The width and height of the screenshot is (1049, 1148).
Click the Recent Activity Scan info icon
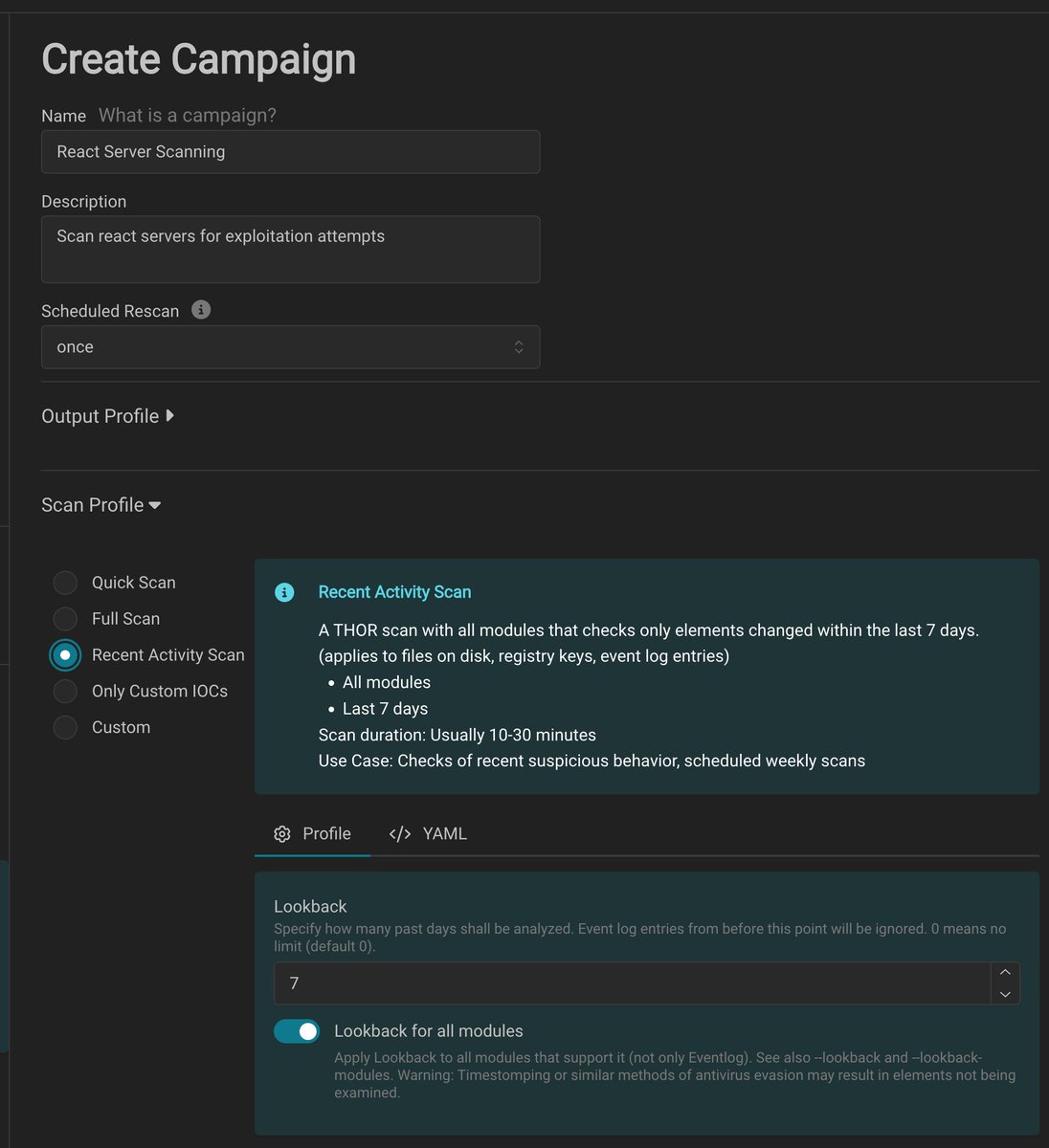click(284, 592)
